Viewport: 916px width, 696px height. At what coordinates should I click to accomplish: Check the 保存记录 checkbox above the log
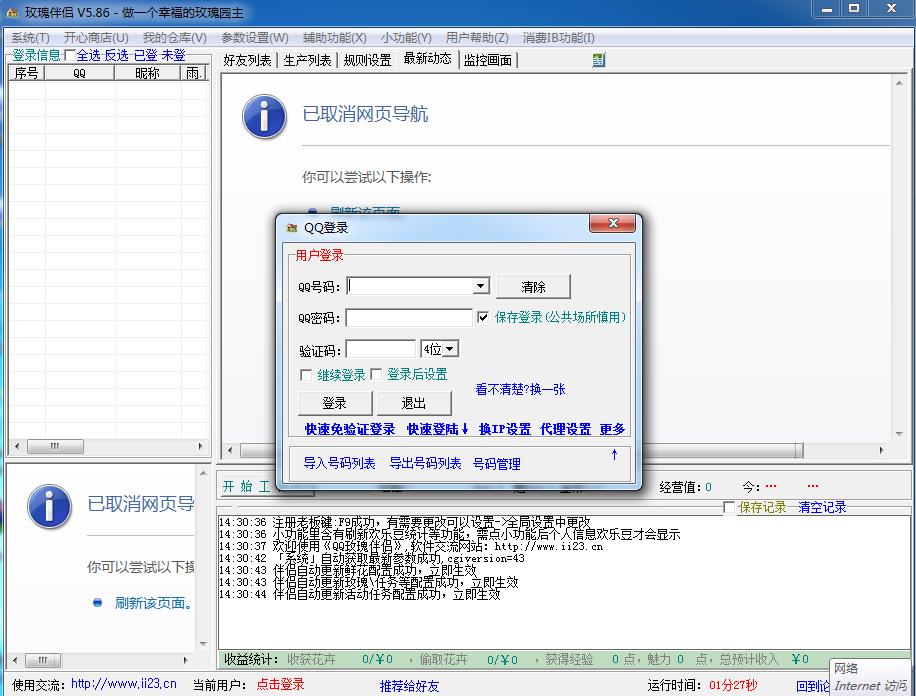729,508
